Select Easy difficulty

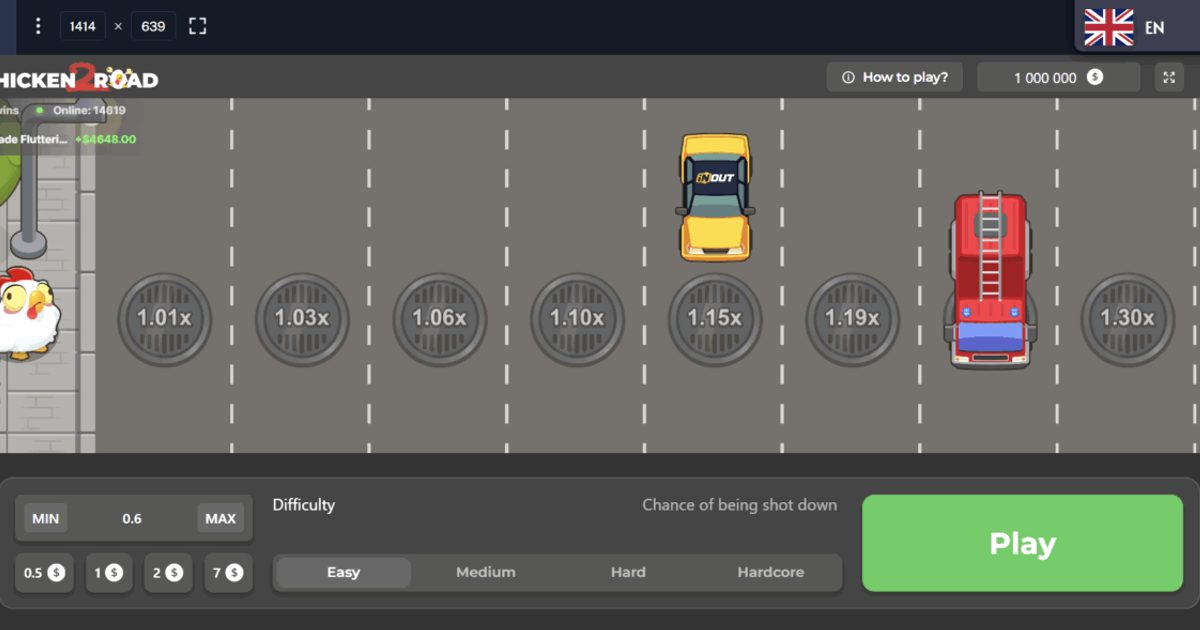click(343, 573)
